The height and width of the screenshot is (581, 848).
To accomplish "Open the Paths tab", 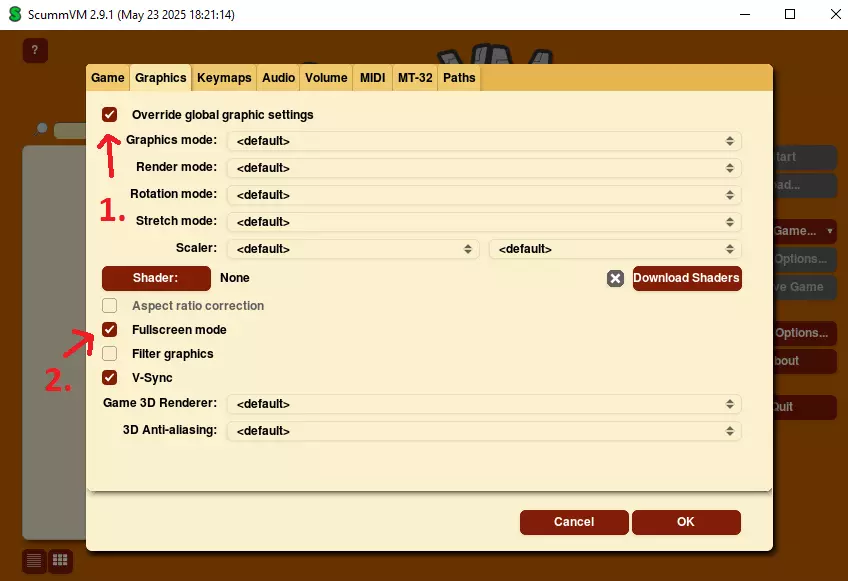I will pyautogui.click(x=459, y=78).
